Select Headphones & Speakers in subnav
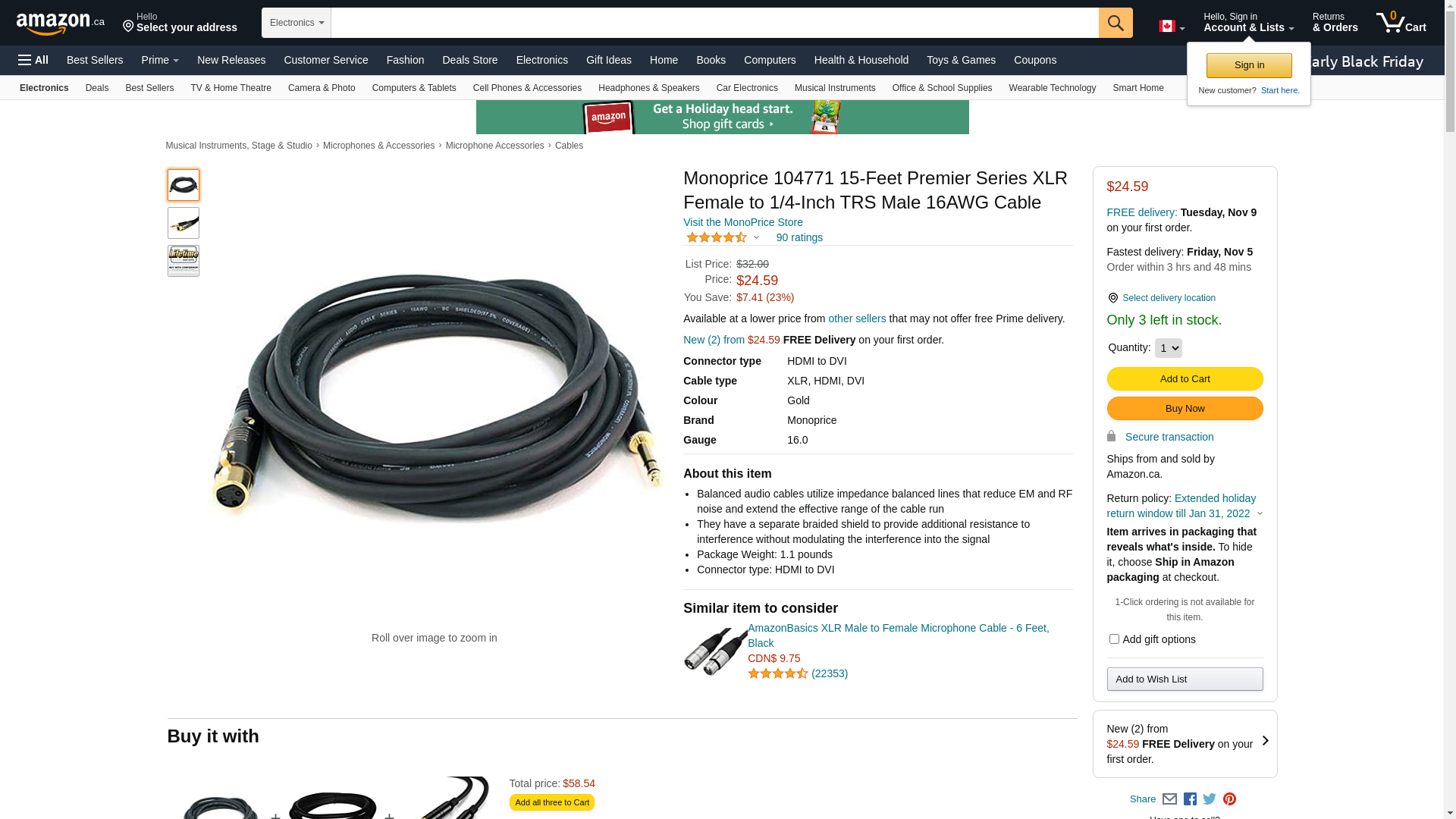Image resolution: width=1456 pixels, height=819 pixels. [649, 88]
